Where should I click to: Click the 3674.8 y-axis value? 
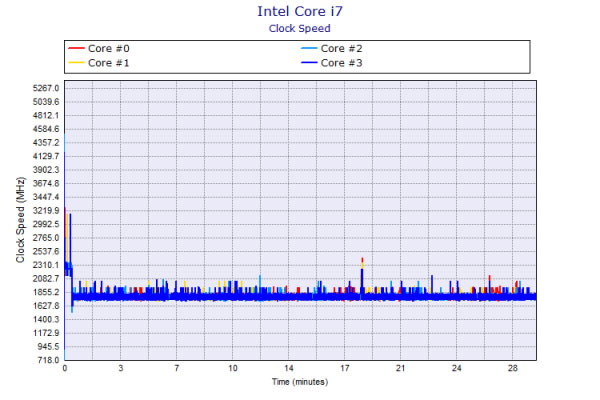click(x=46, y=183)
